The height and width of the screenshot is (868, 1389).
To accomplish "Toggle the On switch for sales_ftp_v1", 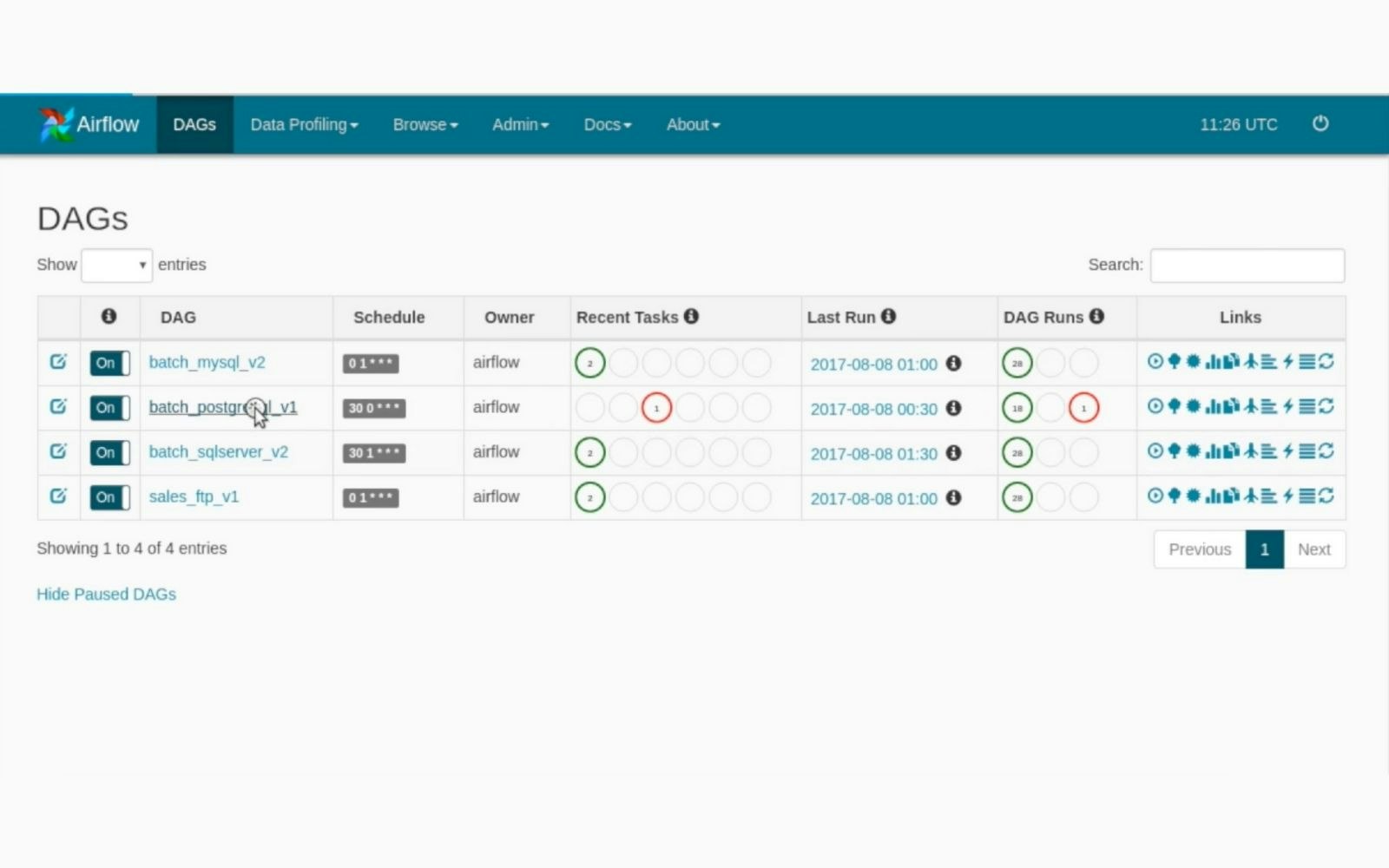I will 110,497.
